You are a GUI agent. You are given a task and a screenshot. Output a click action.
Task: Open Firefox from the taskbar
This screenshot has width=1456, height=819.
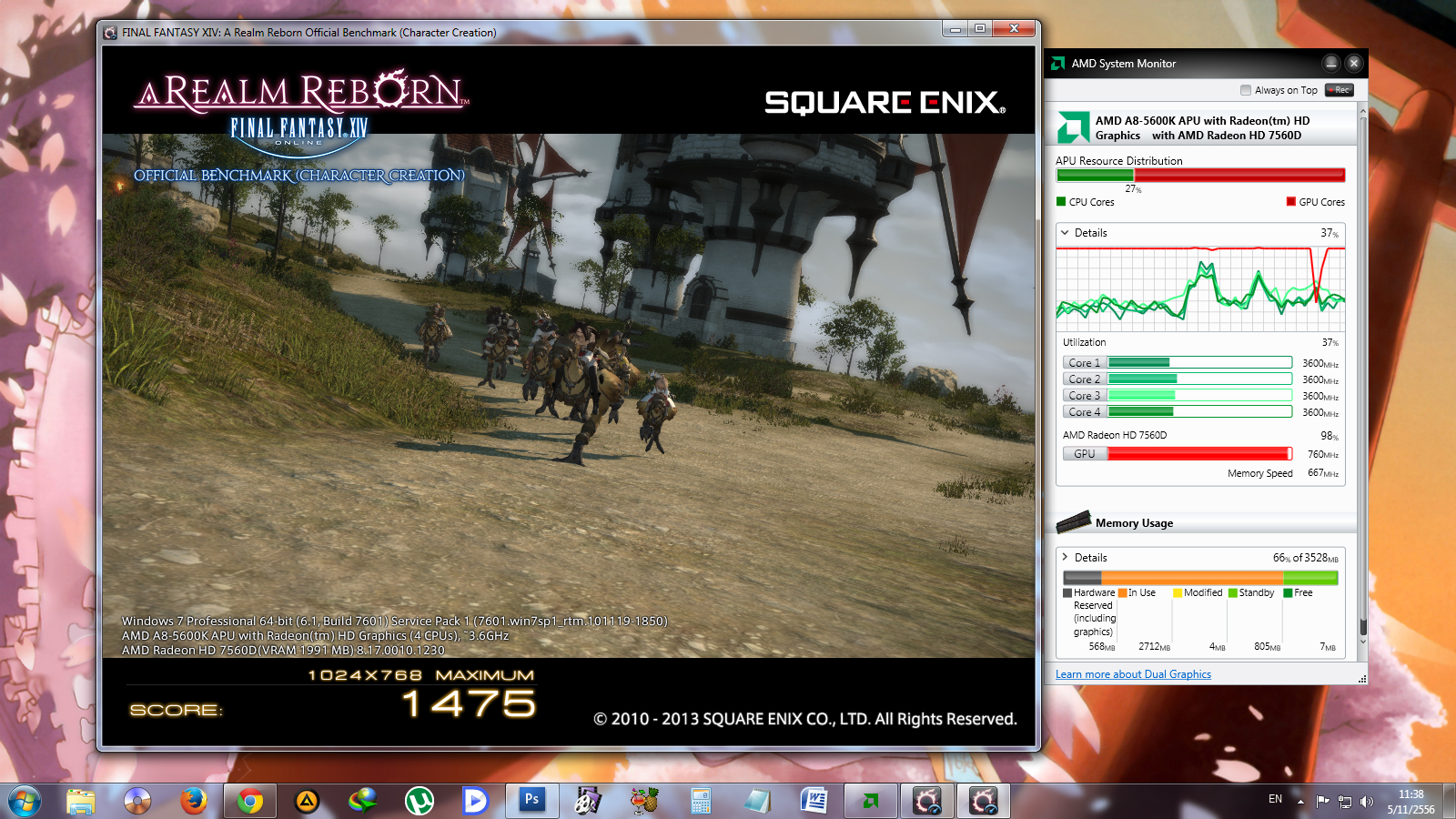pyautogui.click(x=194, y=801)
